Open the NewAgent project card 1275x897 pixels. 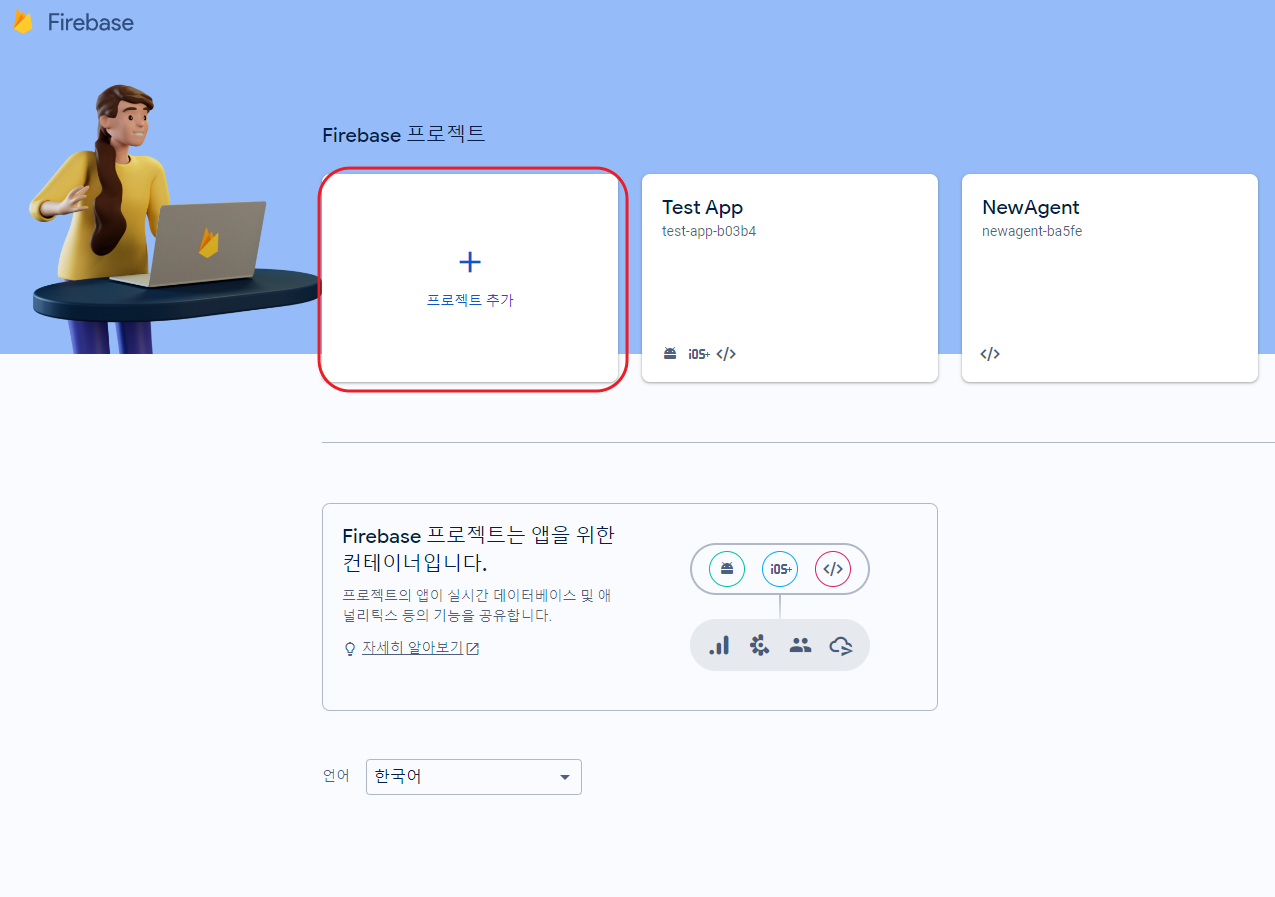(1110, 278)
